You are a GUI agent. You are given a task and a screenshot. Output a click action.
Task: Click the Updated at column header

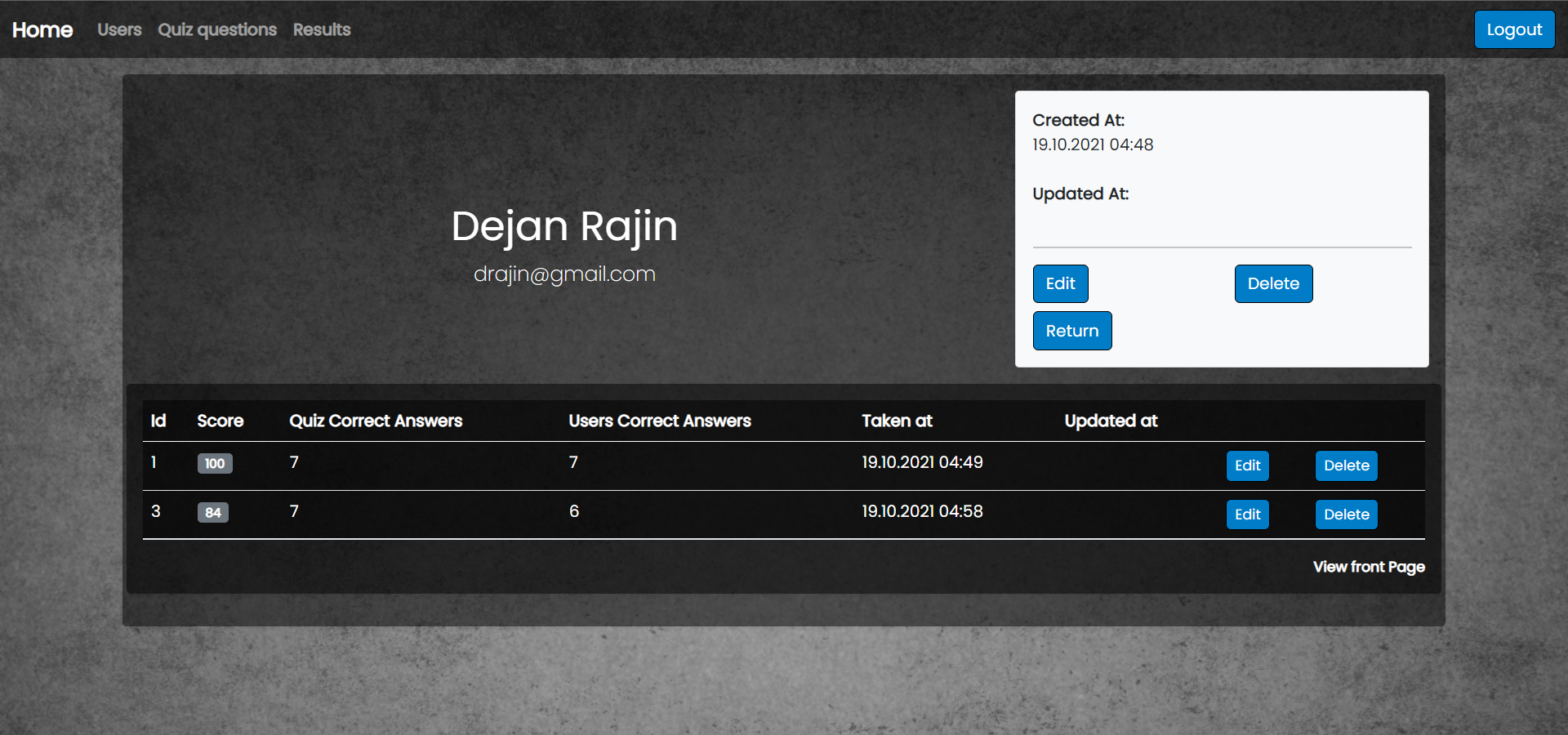pos(1111,421)
